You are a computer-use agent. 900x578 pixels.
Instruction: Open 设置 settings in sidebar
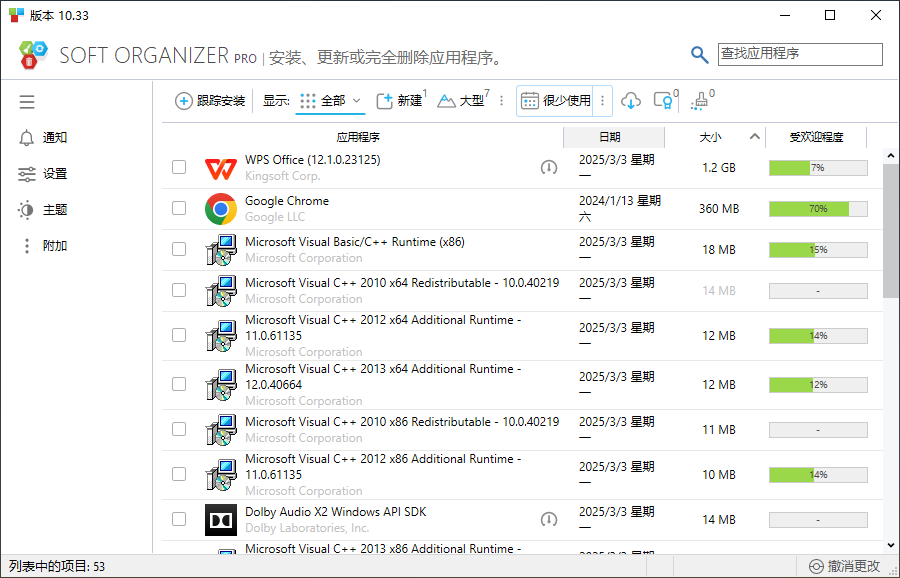click(43, 174)
